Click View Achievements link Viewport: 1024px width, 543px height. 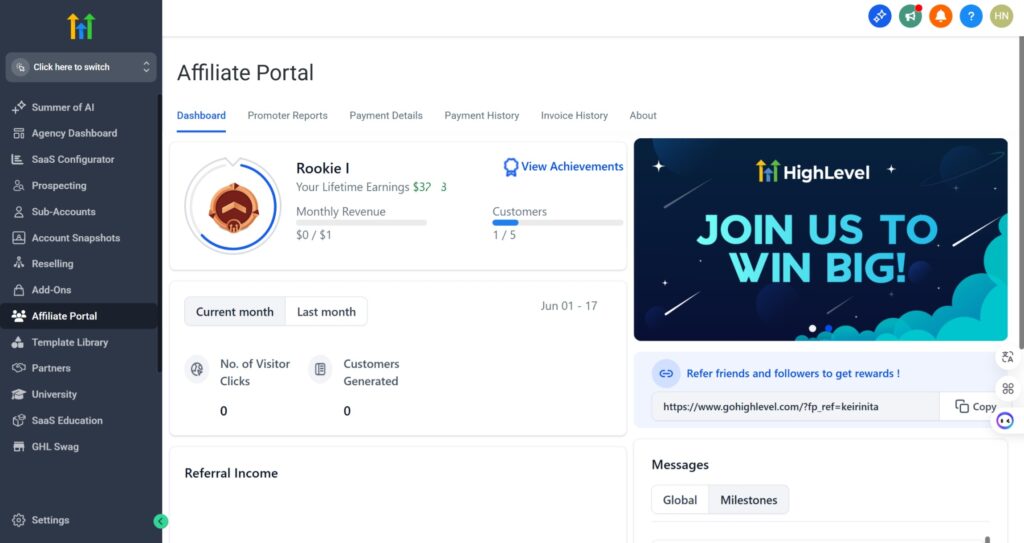tap(564, 167)
